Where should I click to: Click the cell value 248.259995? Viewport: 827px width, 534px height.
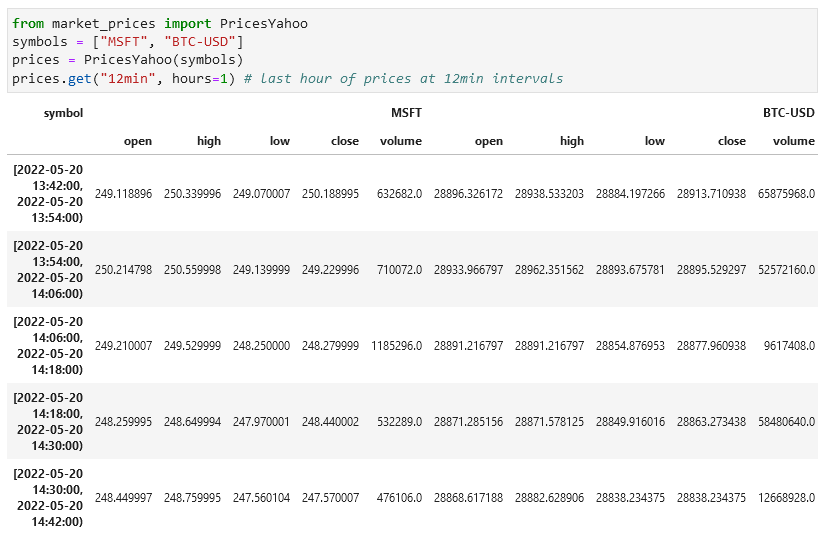coord(123,422)
